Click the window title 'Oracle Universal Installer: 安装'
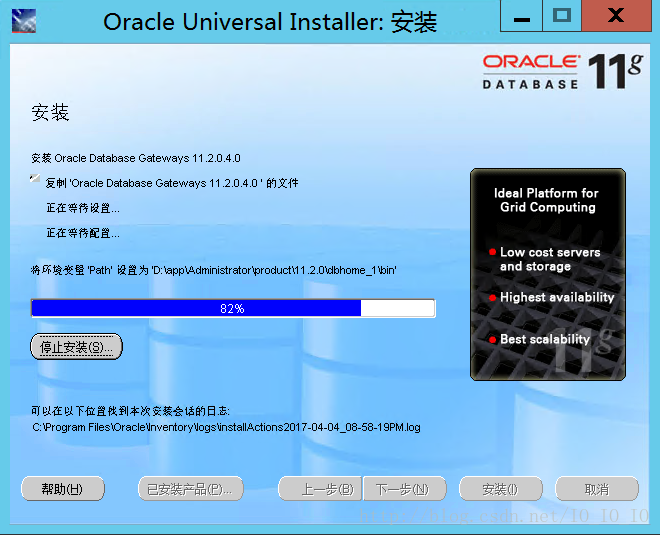The height and width of the screenshot is (536, 660). [270, 22]
